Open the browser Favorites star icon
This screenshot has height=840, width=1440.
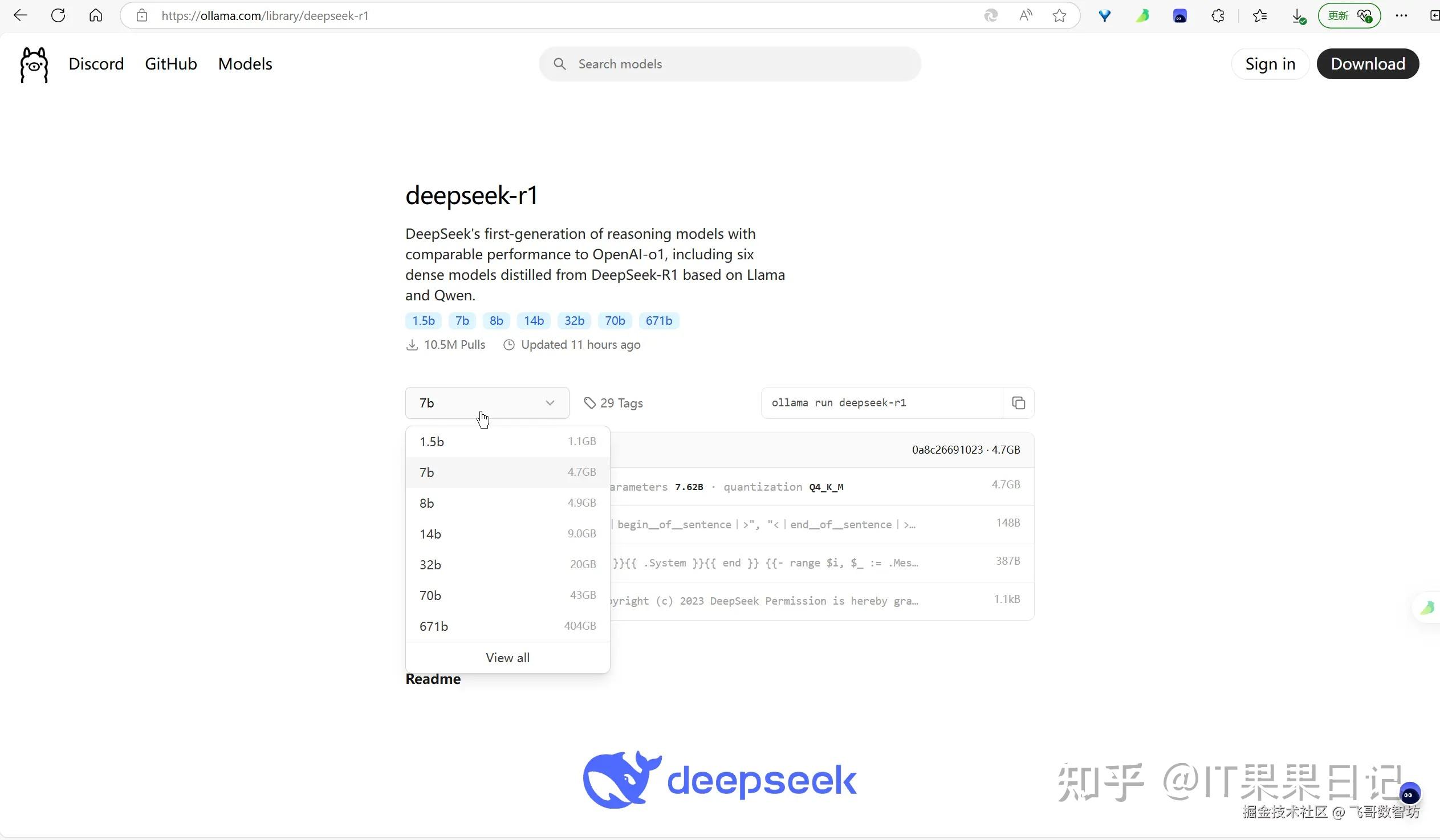(x=1059, y=15)
